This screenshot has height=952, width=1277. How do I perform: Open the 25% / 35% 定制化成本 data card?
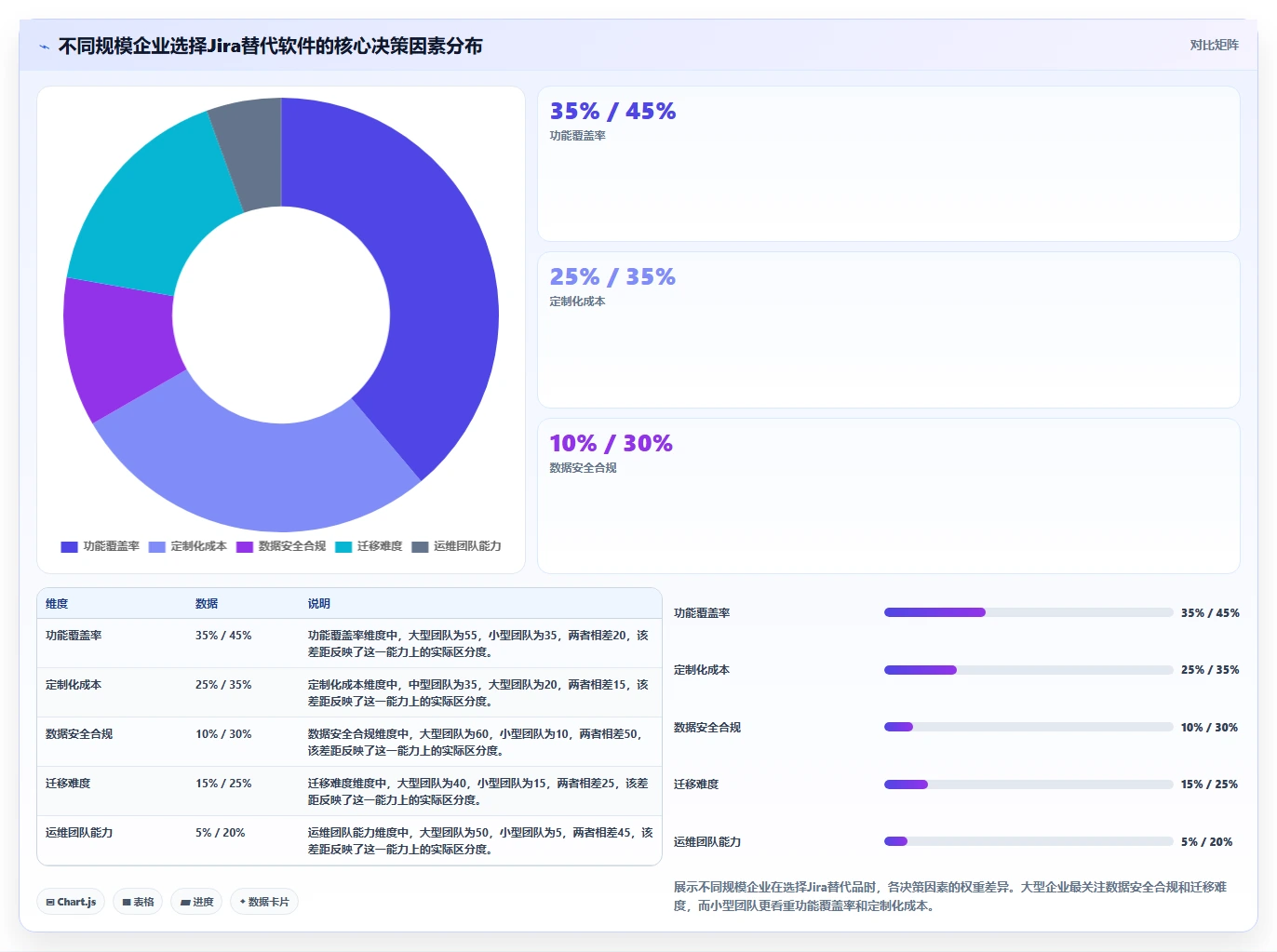click(x=888, y=329)
